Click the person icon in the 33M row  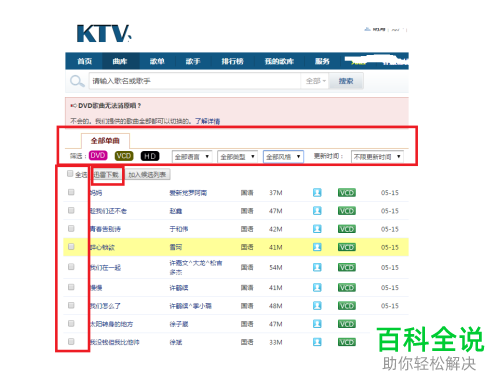[317, 342]
